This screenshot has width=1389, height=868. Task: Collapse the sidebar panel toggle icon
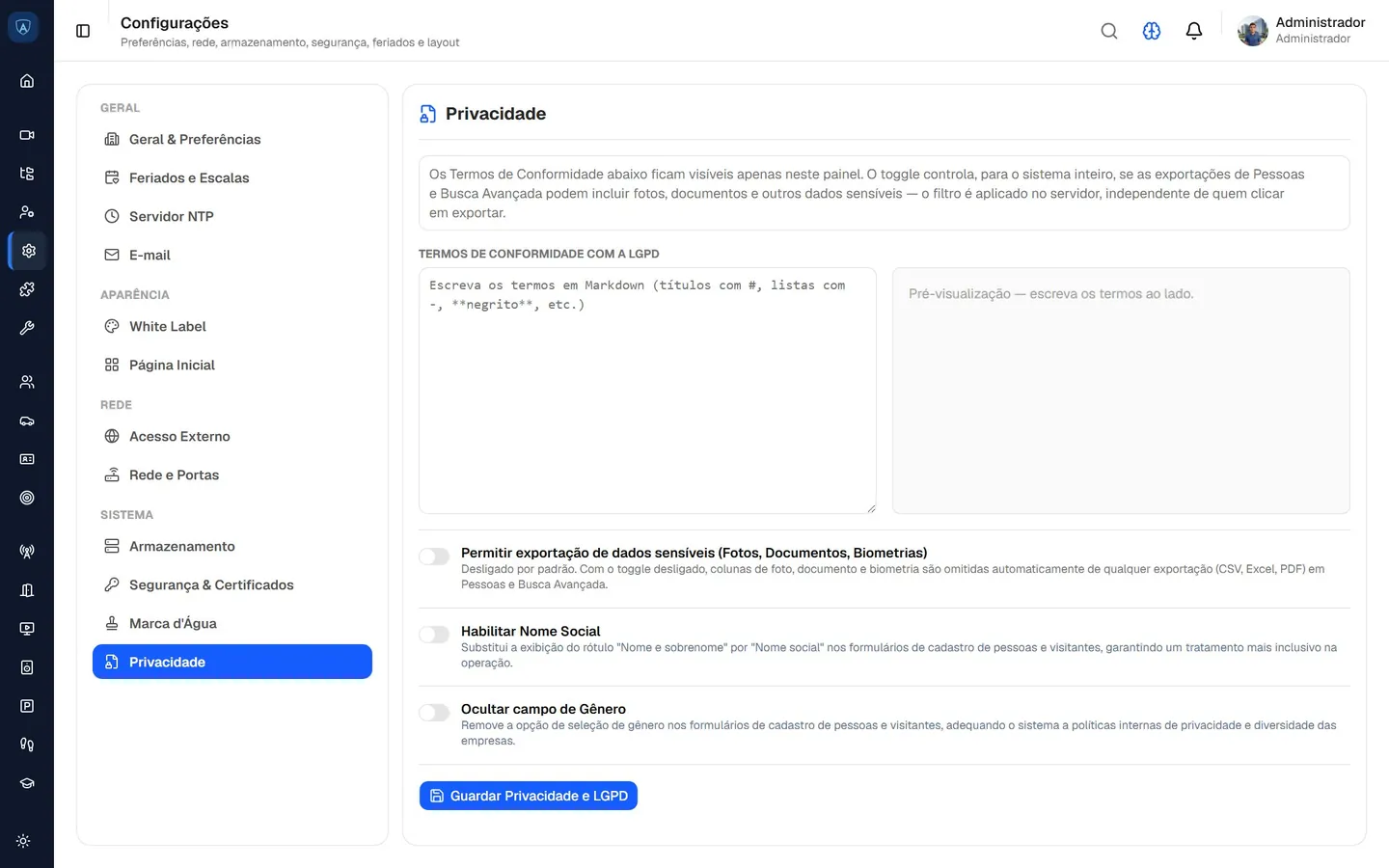[83, 31]
